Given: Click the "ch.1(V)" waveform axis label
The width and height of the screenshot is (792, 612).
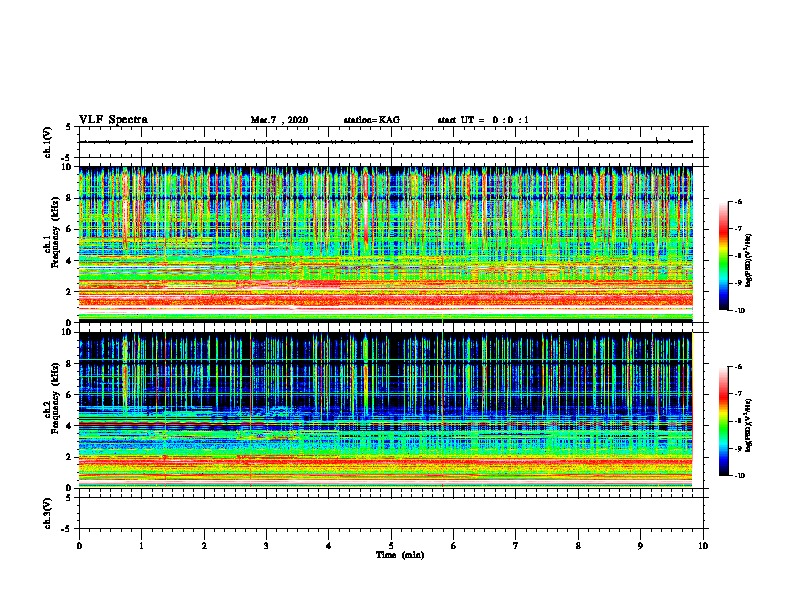Looking at the screenshot, I should 47,142.
